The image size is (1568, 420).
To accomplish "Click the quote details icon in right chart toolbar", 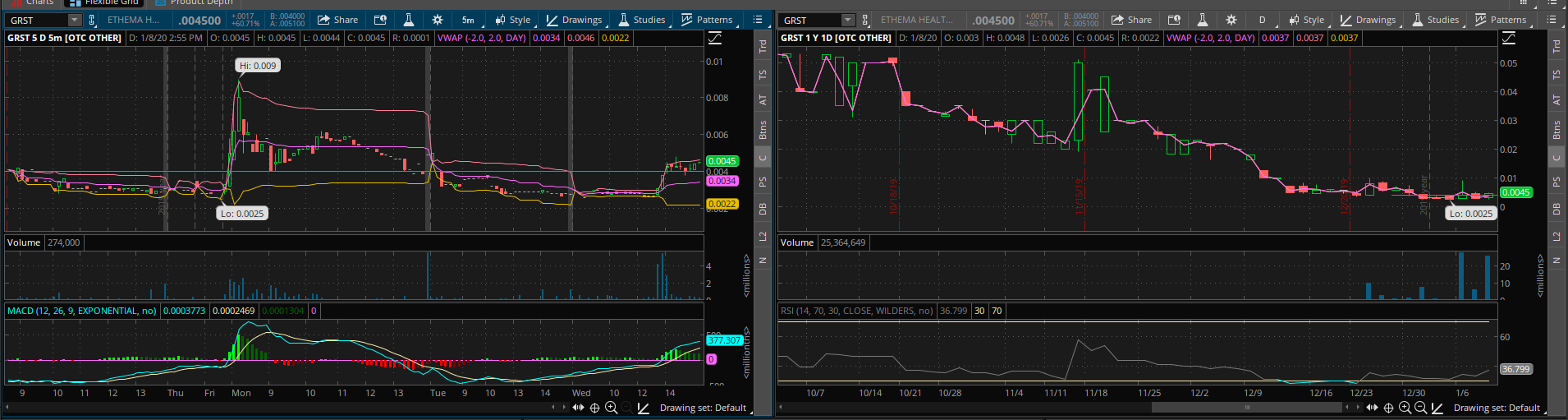I will (x=1174, y=20).
